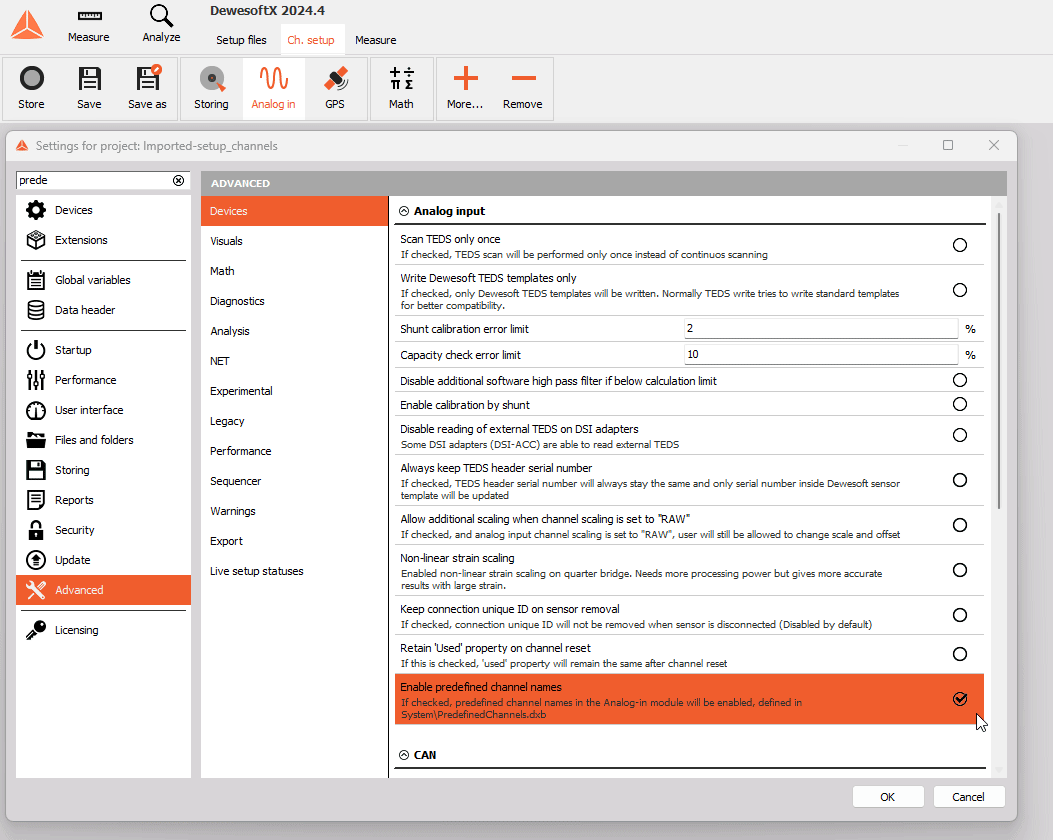Select Legacy advanced category
This screenshot has width=1053, height=840.
tap(294, 421)
